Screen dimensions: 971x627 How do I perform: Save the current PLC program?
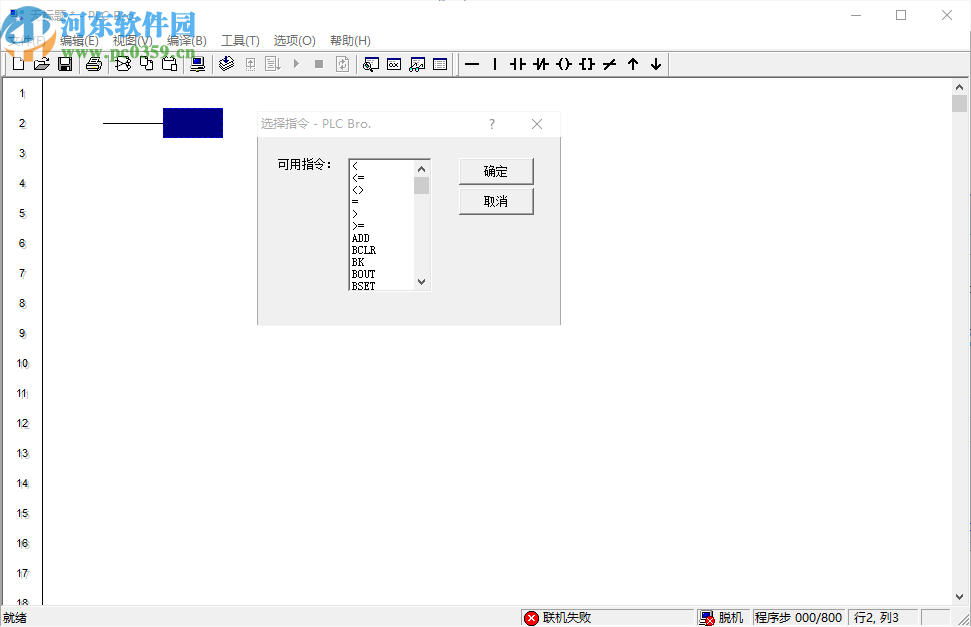(x=65, y=63)
